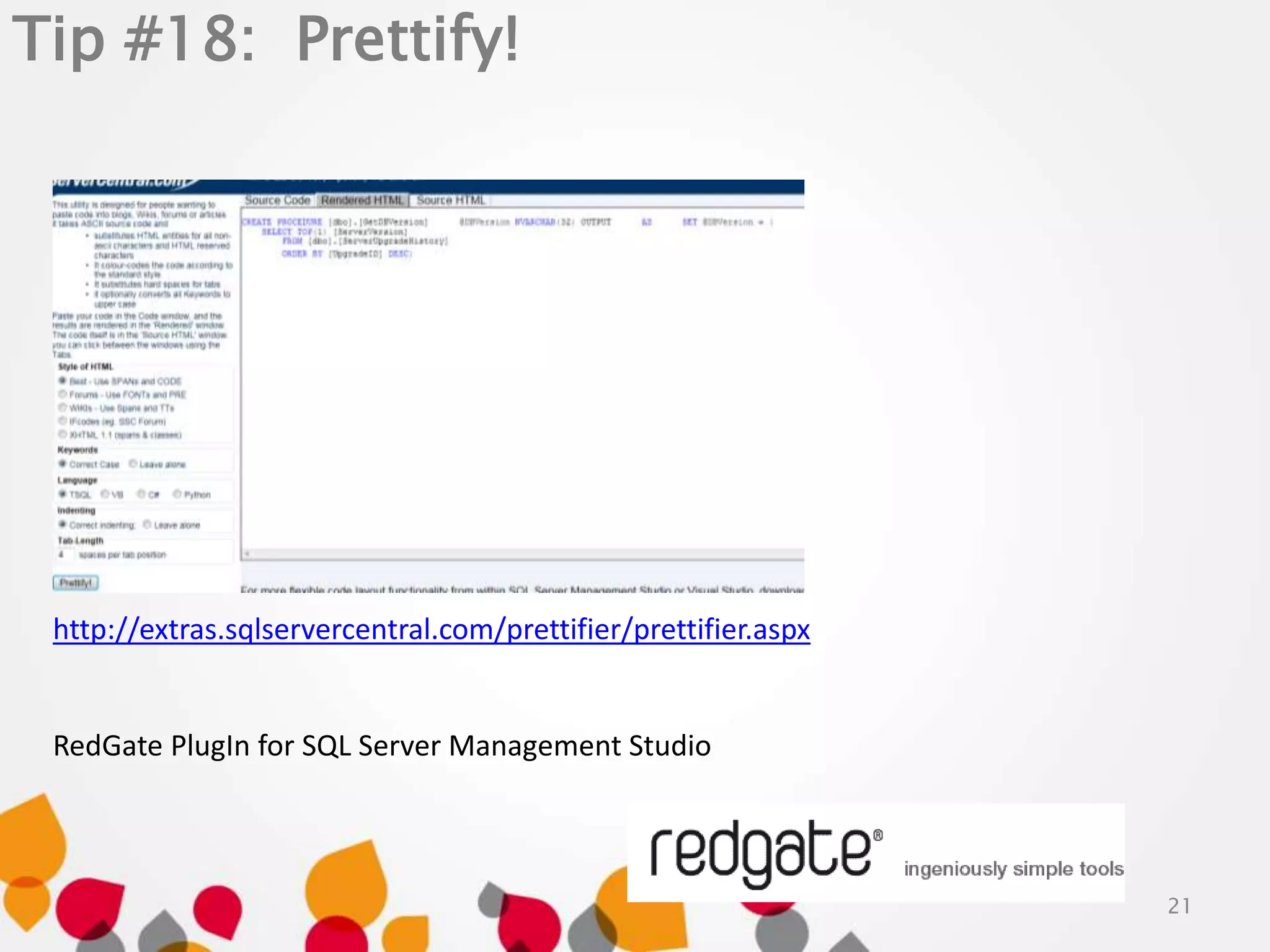
Task: Set language to C#
Action: [141, 494]
